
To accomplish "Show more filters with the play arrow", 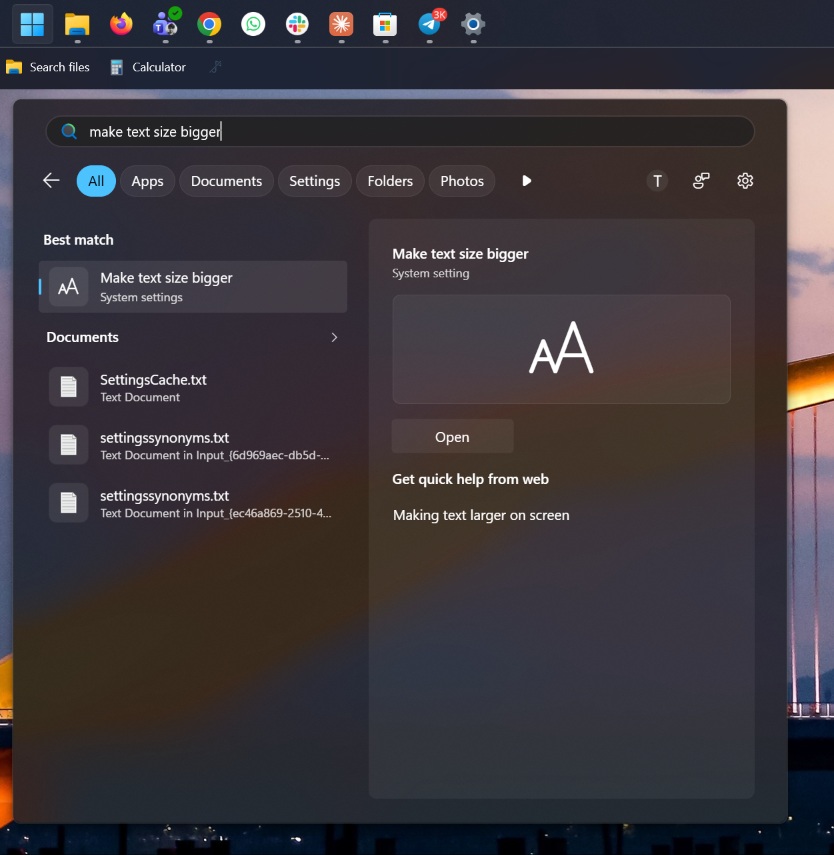I will click(x=526, y=180).
